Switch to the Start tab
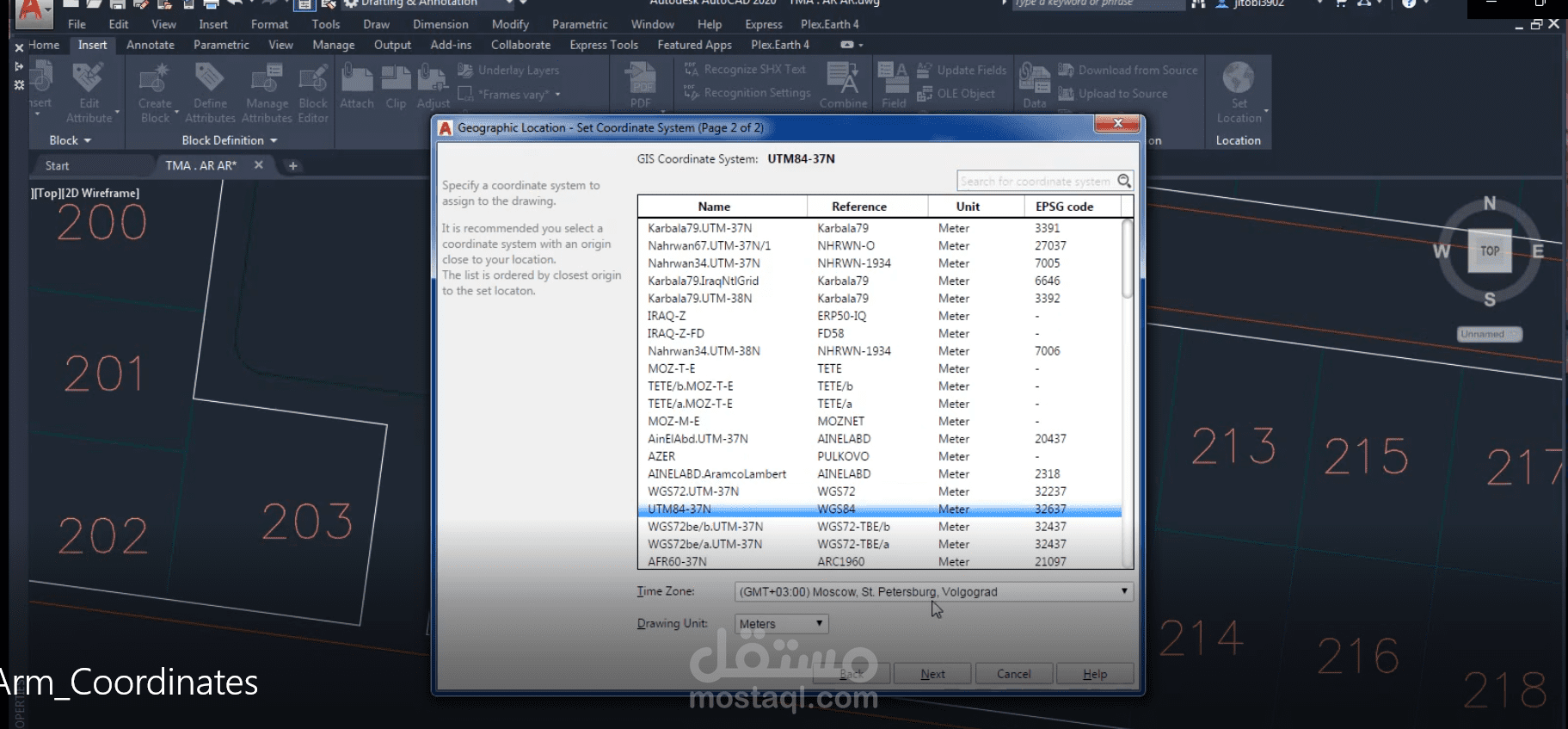Screen dimensions: 1568x729 [x=58, y=165]
